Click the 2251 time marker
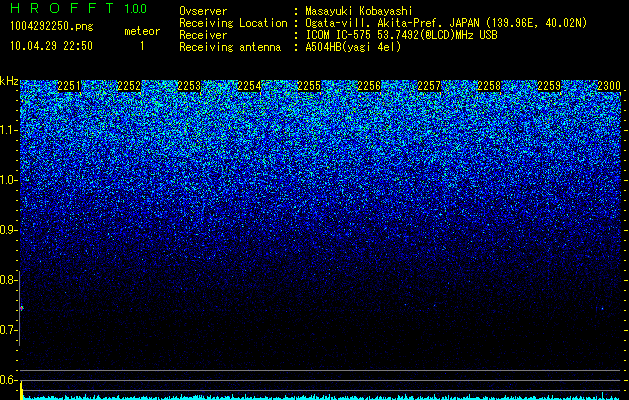 point(69,86)
